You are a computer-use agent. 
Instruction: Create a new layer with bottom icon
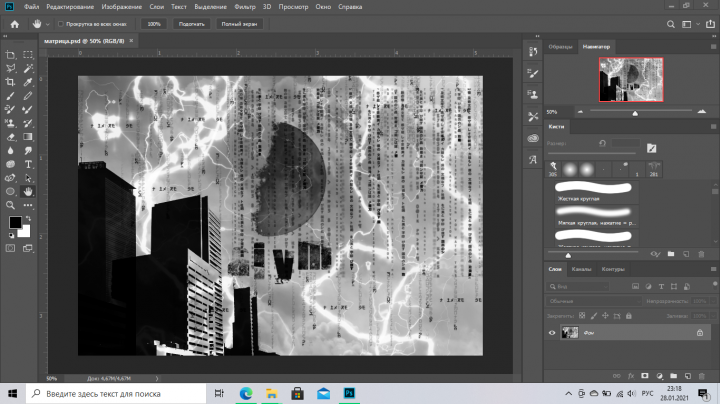pyautogui.click(x=687, y=376)
